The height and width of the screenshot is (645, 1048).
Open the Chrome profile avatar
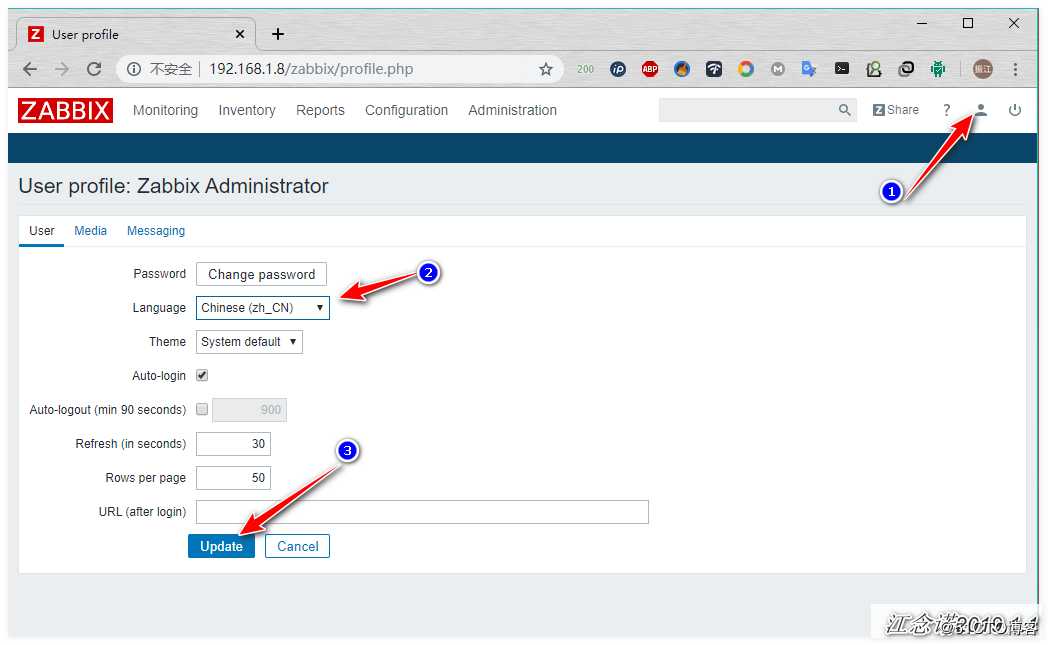tap(982, 69)
